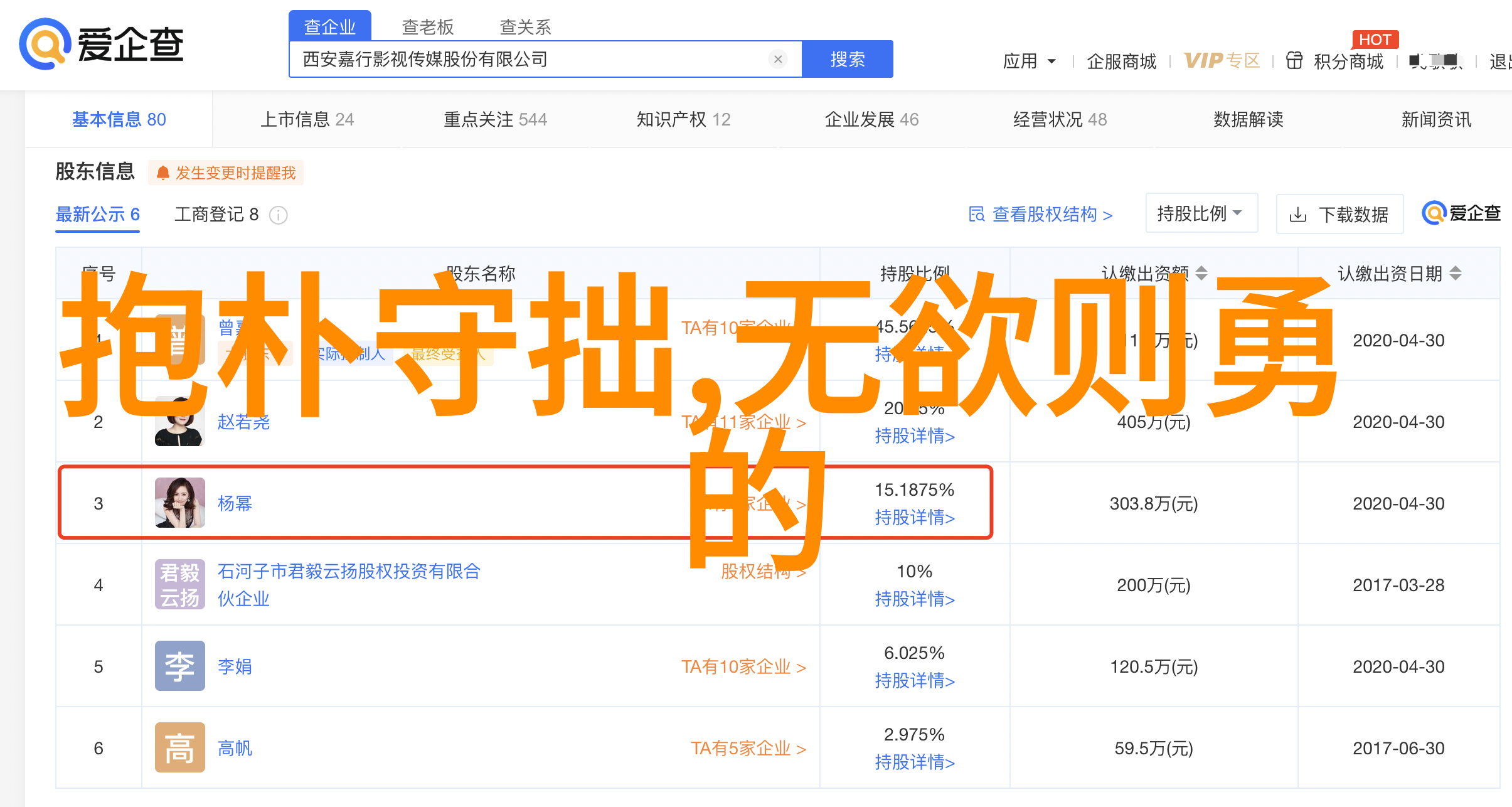Screen dimensions: 1512x807
Task: Click the 2017-03-28 date cell
Action: (1398, 585)
